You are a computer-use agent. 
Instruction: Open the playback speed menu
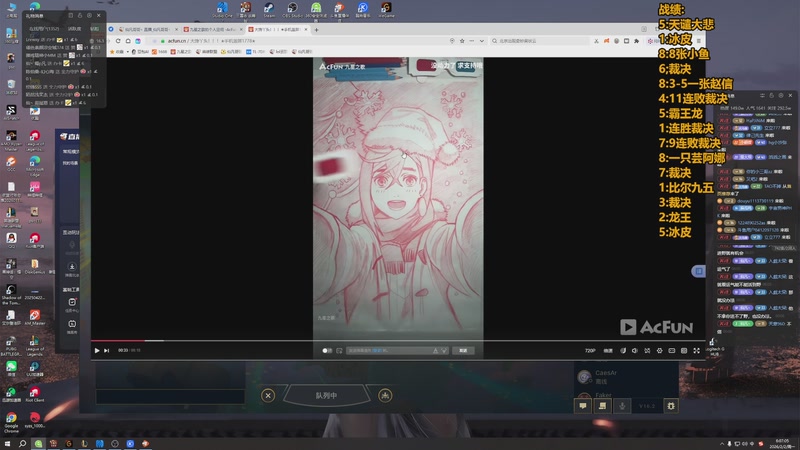(x=608, y=351)
